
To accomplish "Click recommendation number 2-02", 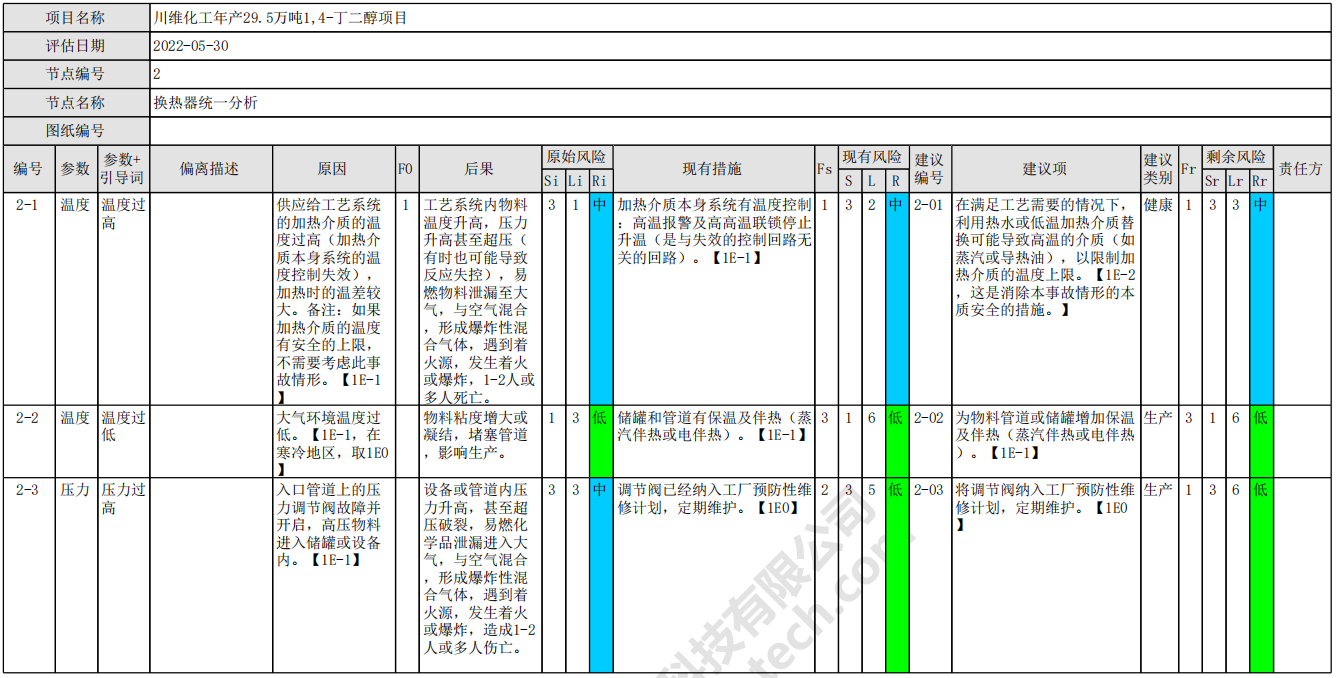I will [929, 441].
